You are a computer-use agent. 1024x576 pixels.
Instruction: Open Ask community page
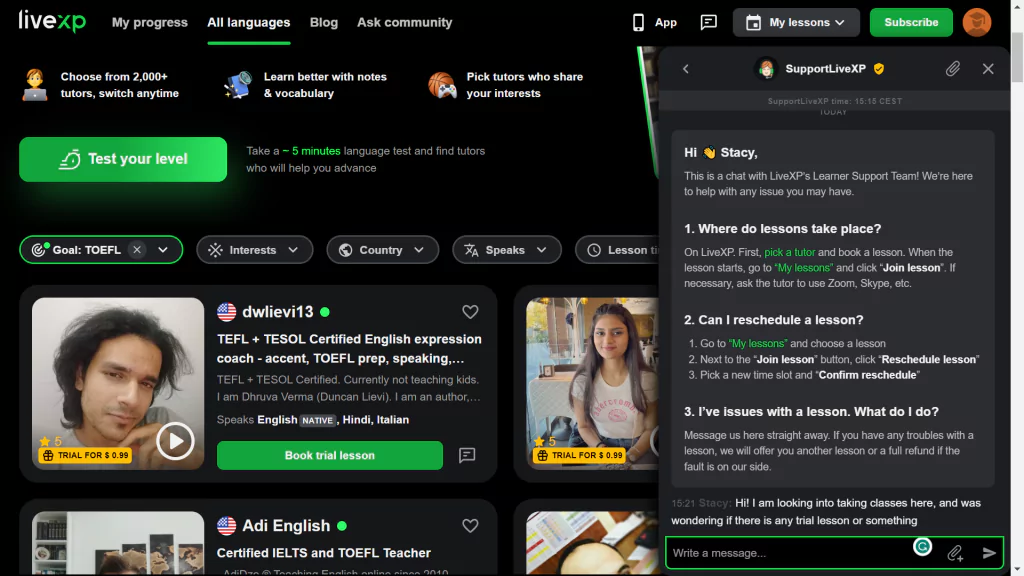pos(404,22)
